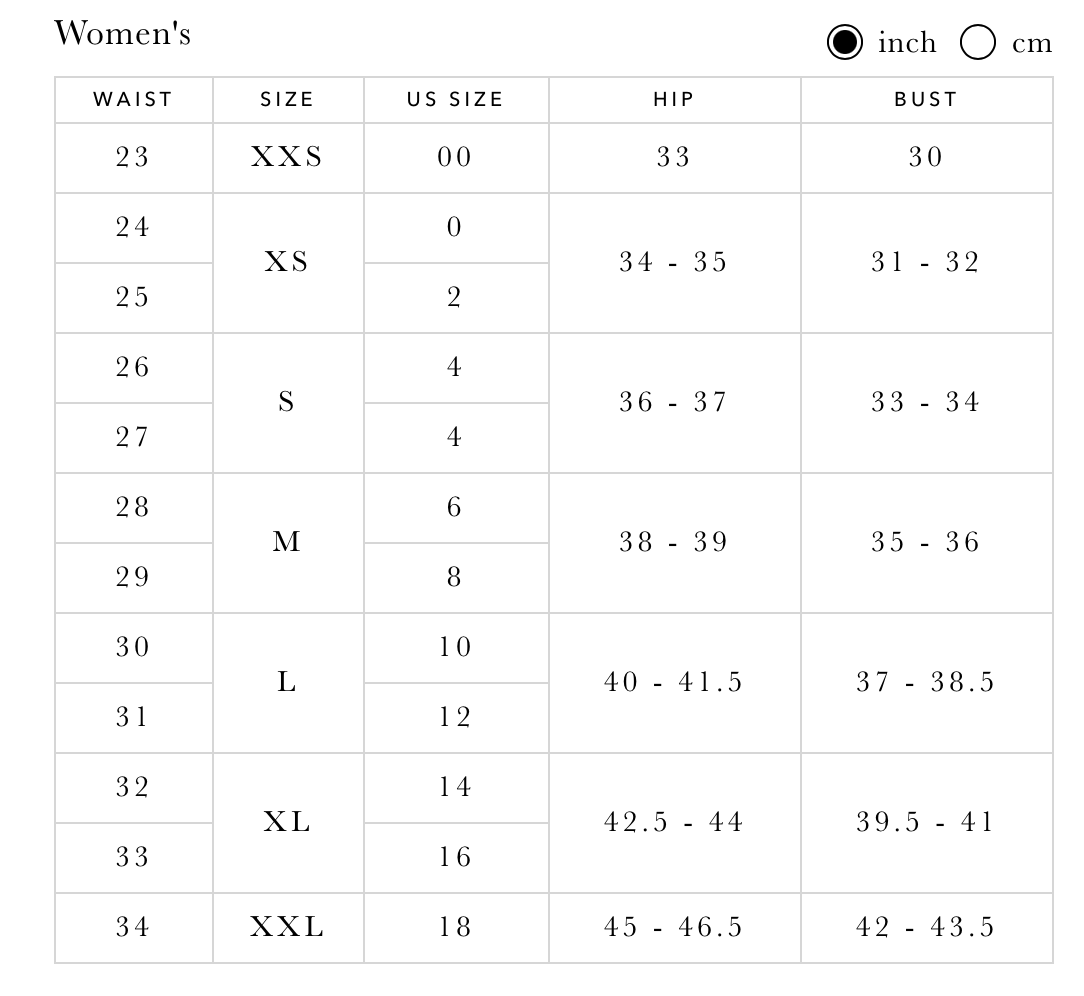Click the cm unit label
Viewport: 1084px width, 996px height.
coord(1031,44)
